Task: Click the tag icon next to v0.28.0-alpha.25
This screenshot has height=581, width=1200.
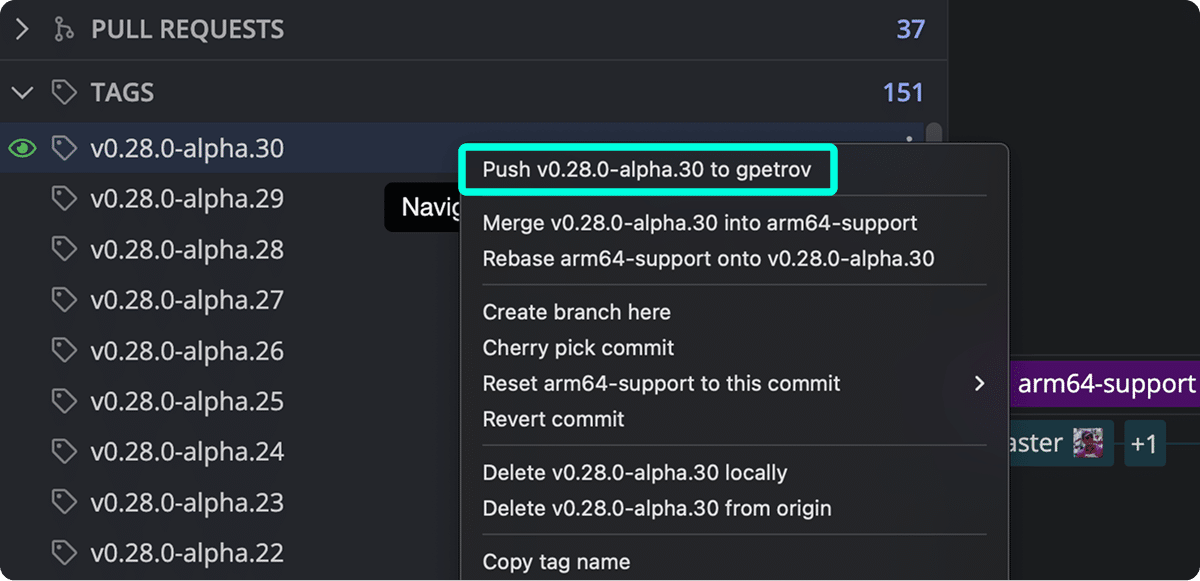Action: [63, 401]
